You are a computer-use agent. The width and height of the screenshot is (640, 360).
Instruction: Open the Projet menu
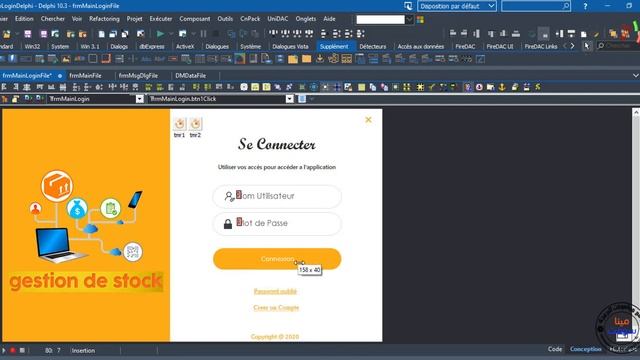[134, 19]
